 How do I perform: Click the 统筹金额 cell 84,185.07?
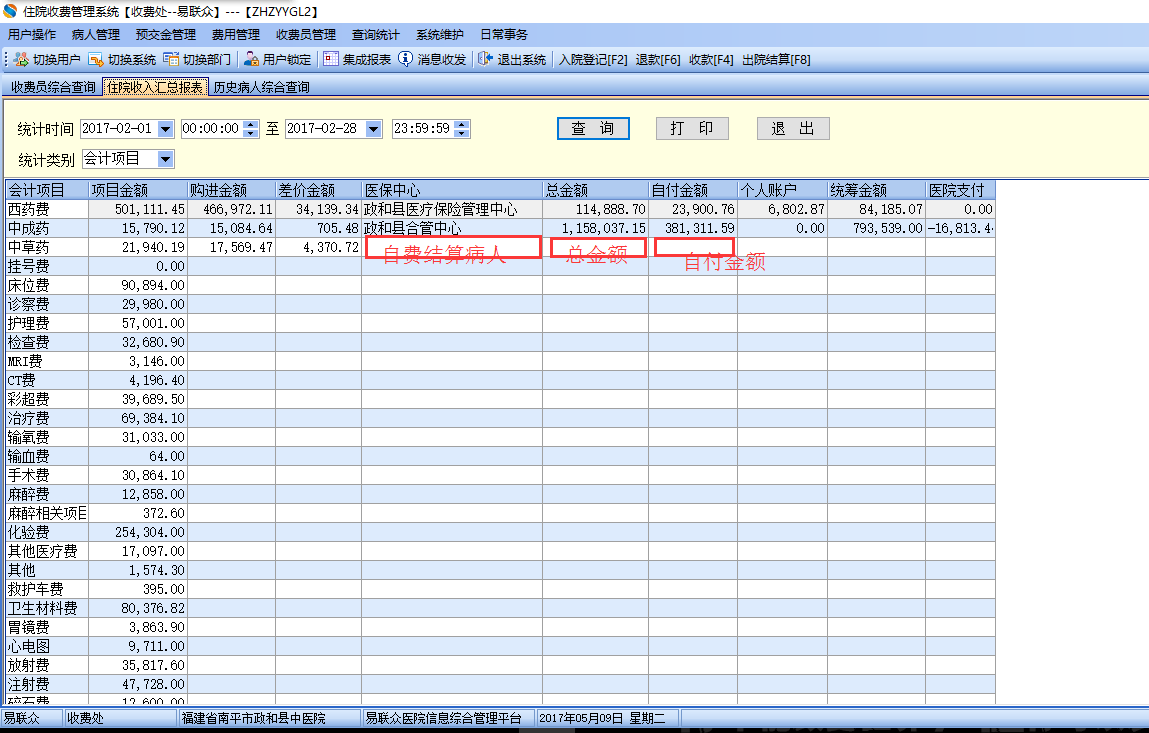tap(876, 209)
